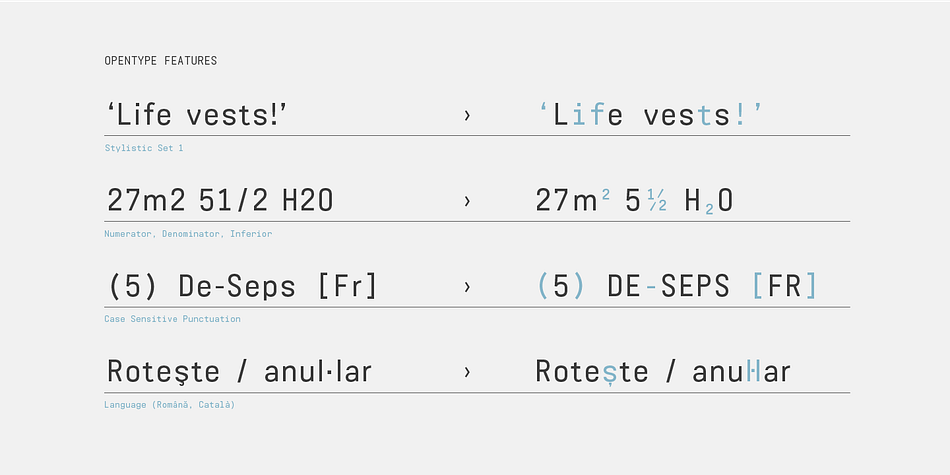Click the Language (Română, Català) label

click(x=169, y=405)
